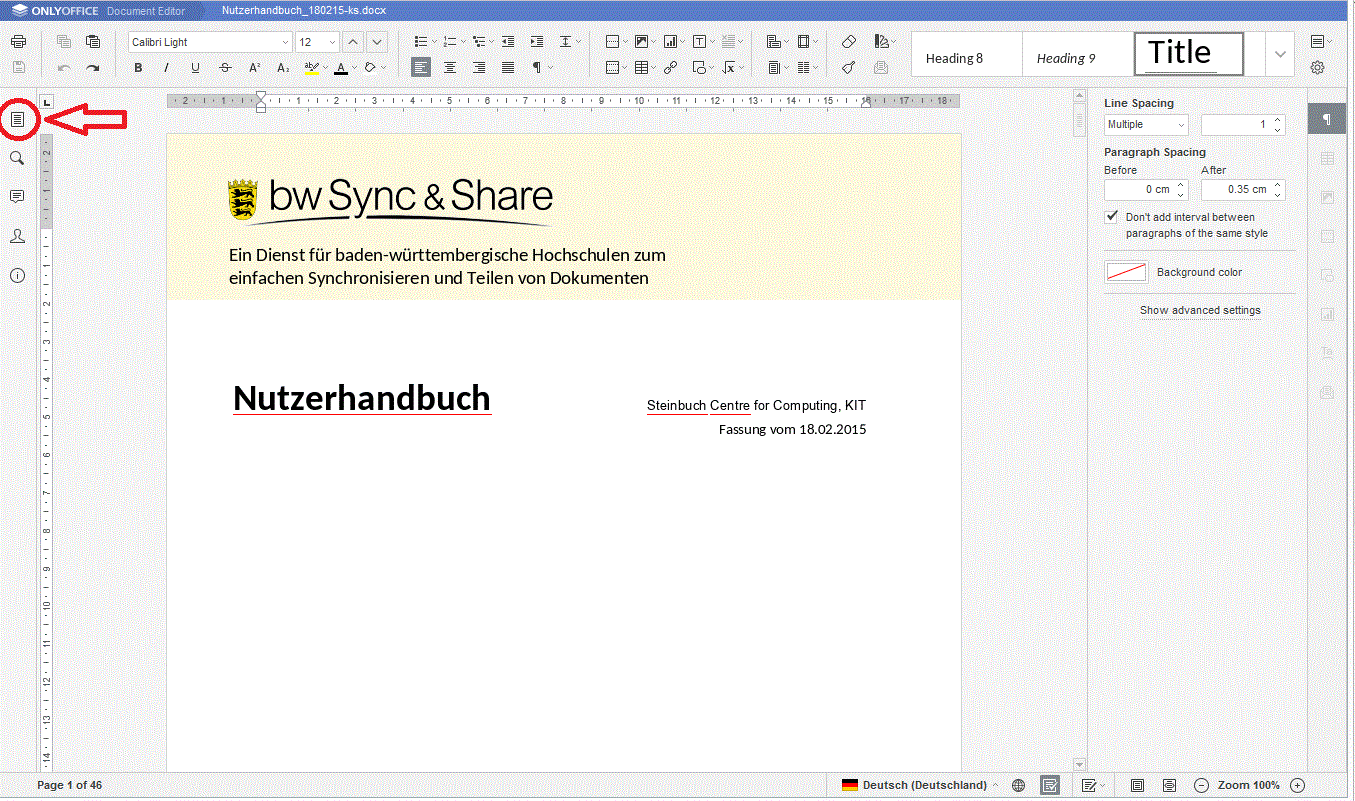Click the globe set document language icon
Viewport: 1355px width, 801px height.
(x=1019, y=785)
